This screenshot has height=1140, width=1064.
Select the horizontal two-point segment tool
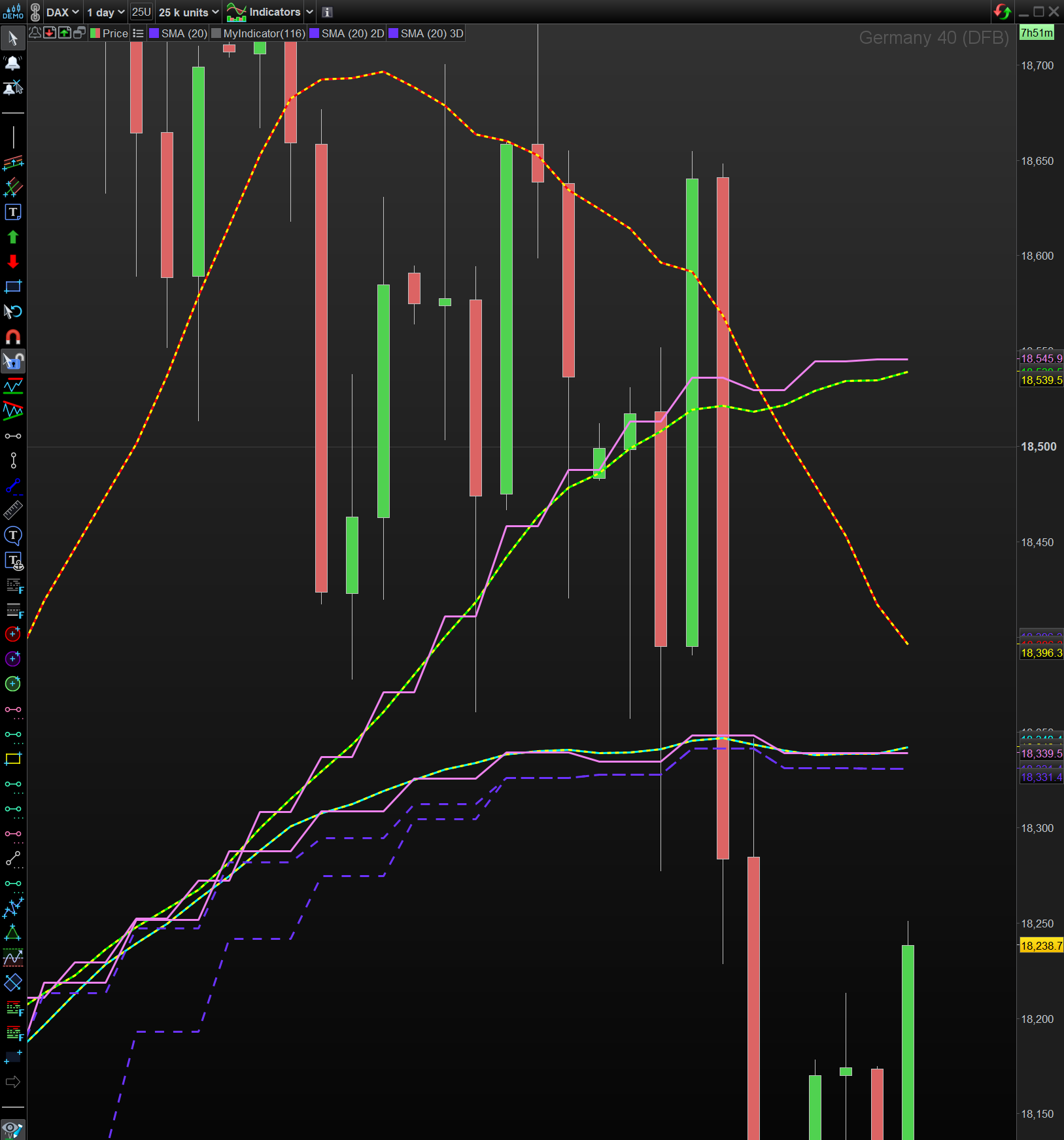pyautogui.click(x=13, y=436)
